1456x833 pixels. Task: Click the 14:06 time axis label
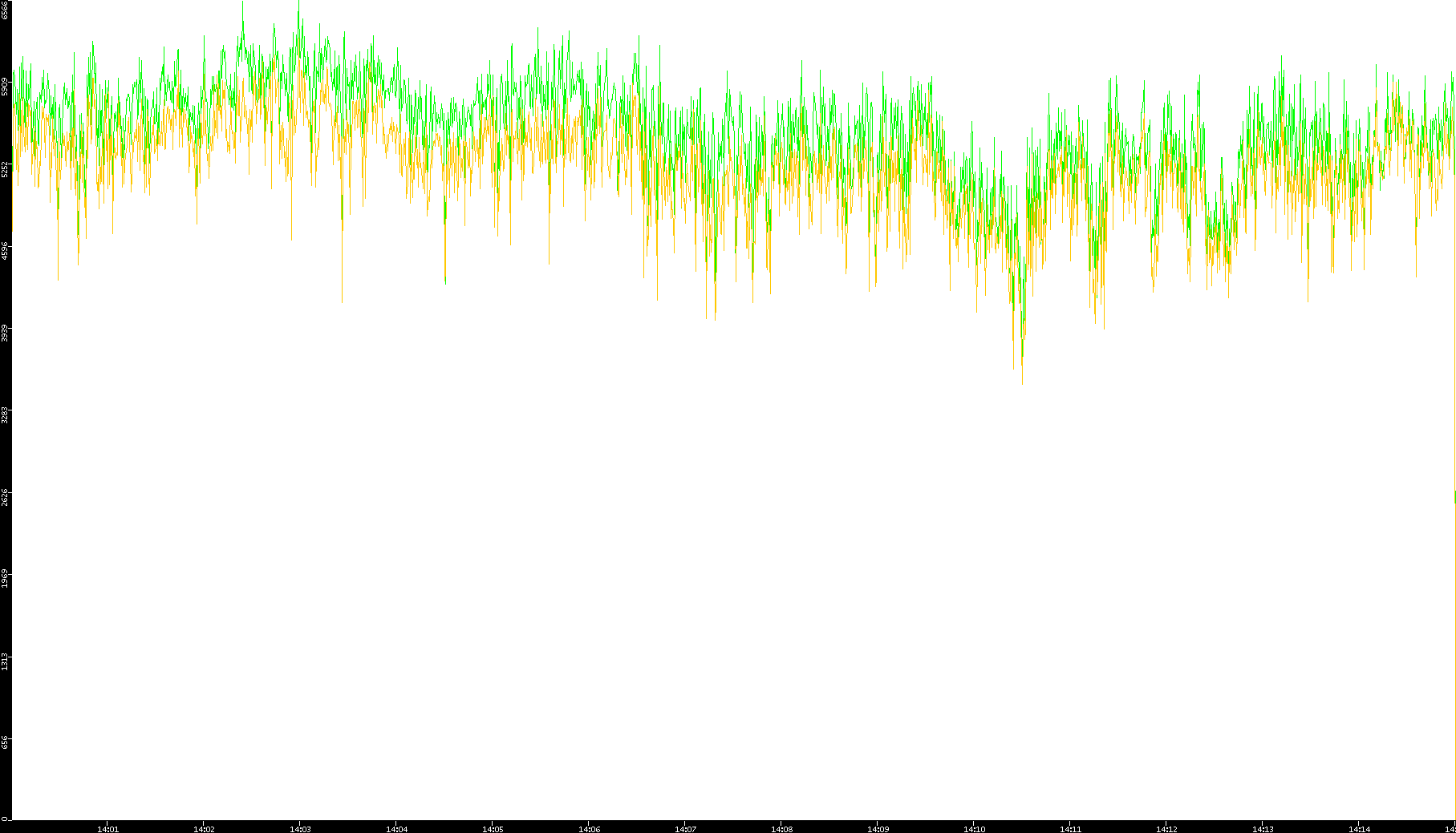589,829
